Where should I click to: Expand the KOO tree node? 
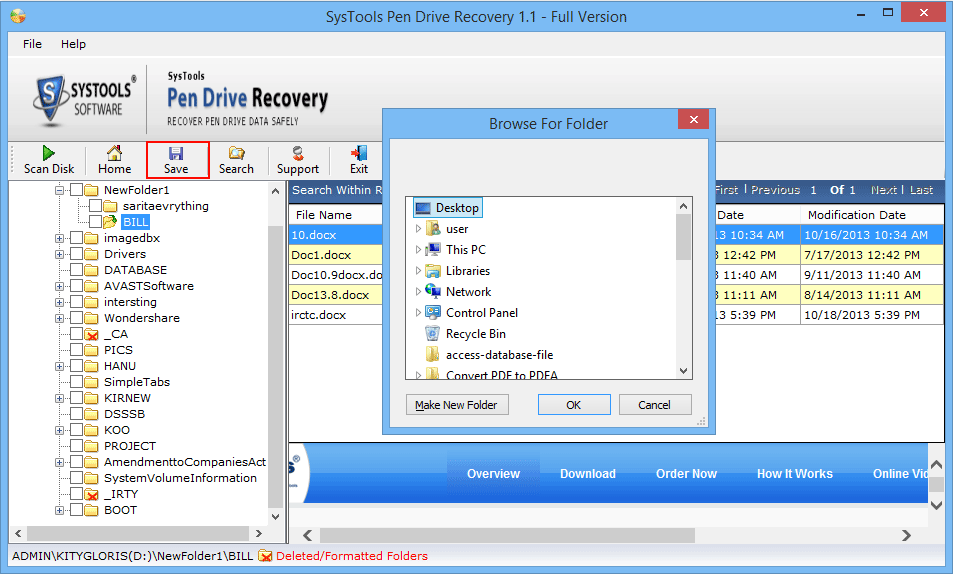click(60, 430)
